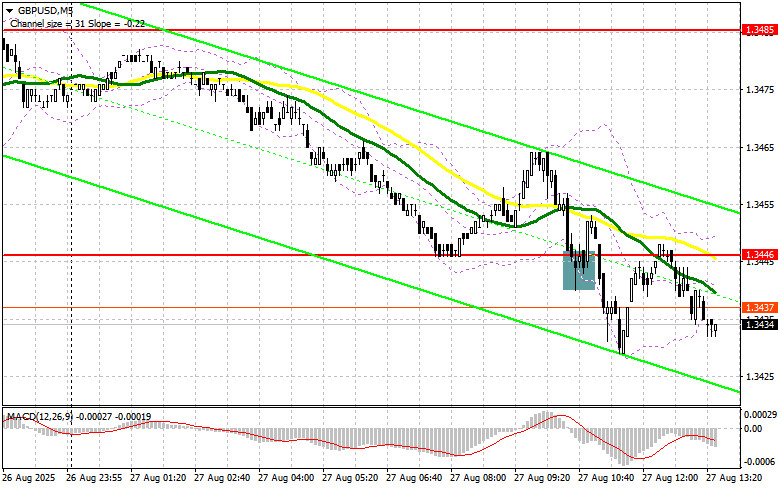Click the -0.0006 MACD scale value
The height and width of the screenshot is (489, 781).
[760, 462]
